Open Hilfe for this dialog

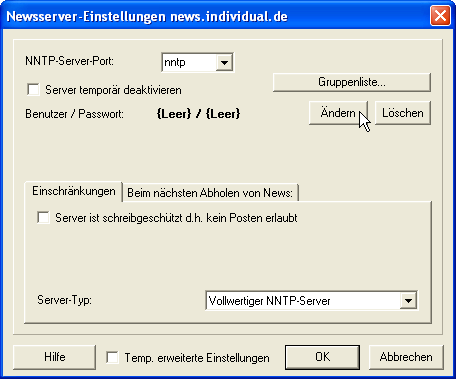pyautogui.click(x=55, y=357)
